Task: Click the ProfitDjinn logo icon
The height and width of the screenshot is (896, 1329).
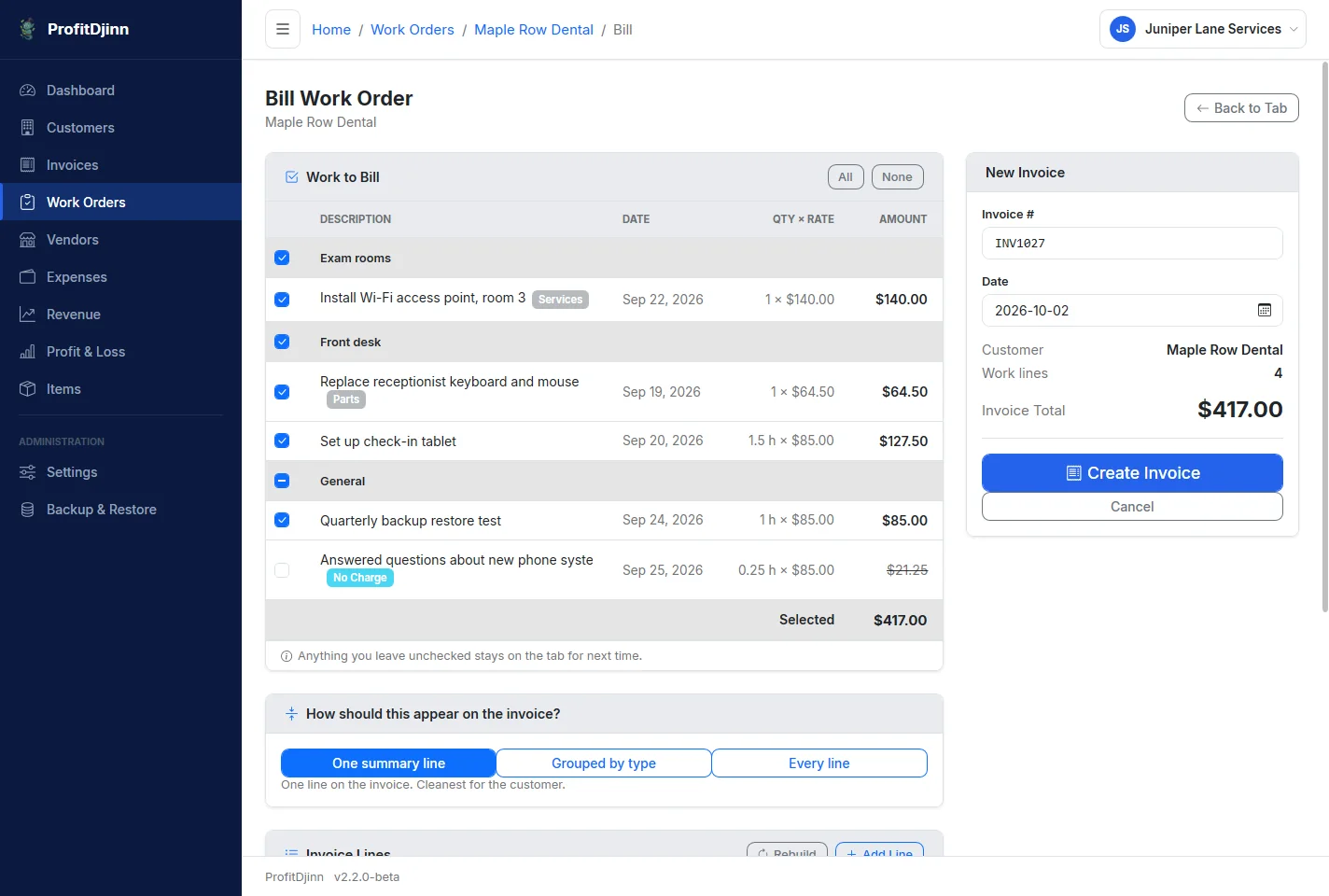Action: click(x=28, y=29)
